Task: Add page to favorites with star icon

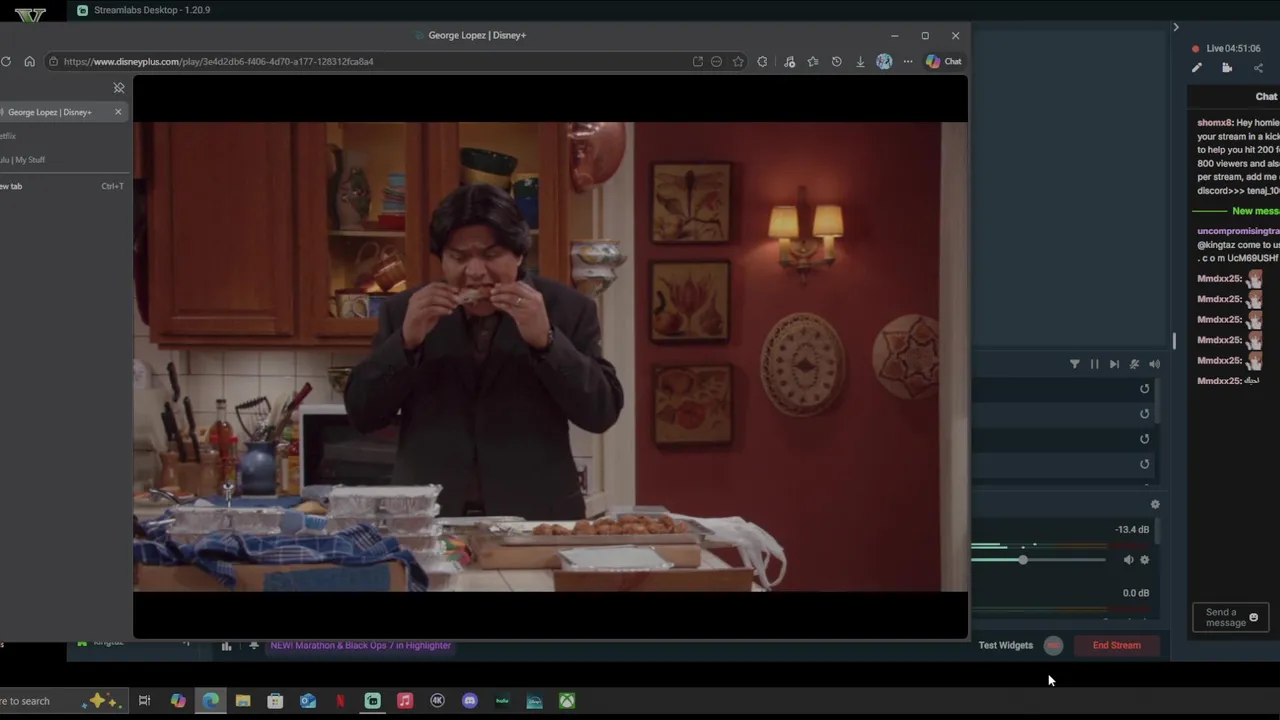Action: [x=738, y=61]
